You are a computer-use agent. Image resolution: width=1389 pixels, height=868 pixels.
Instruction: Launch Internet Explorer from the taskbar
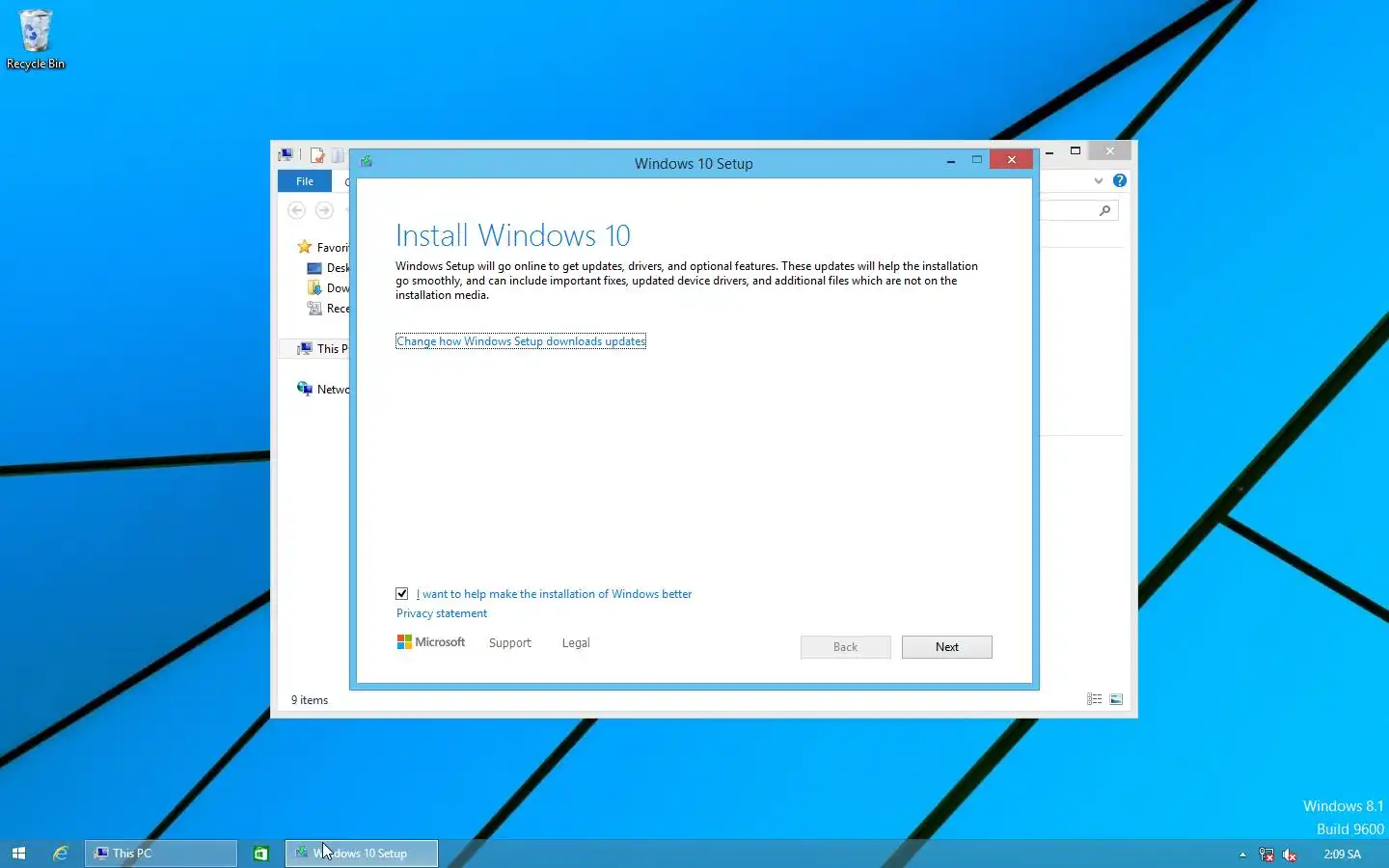coord(61,854)
